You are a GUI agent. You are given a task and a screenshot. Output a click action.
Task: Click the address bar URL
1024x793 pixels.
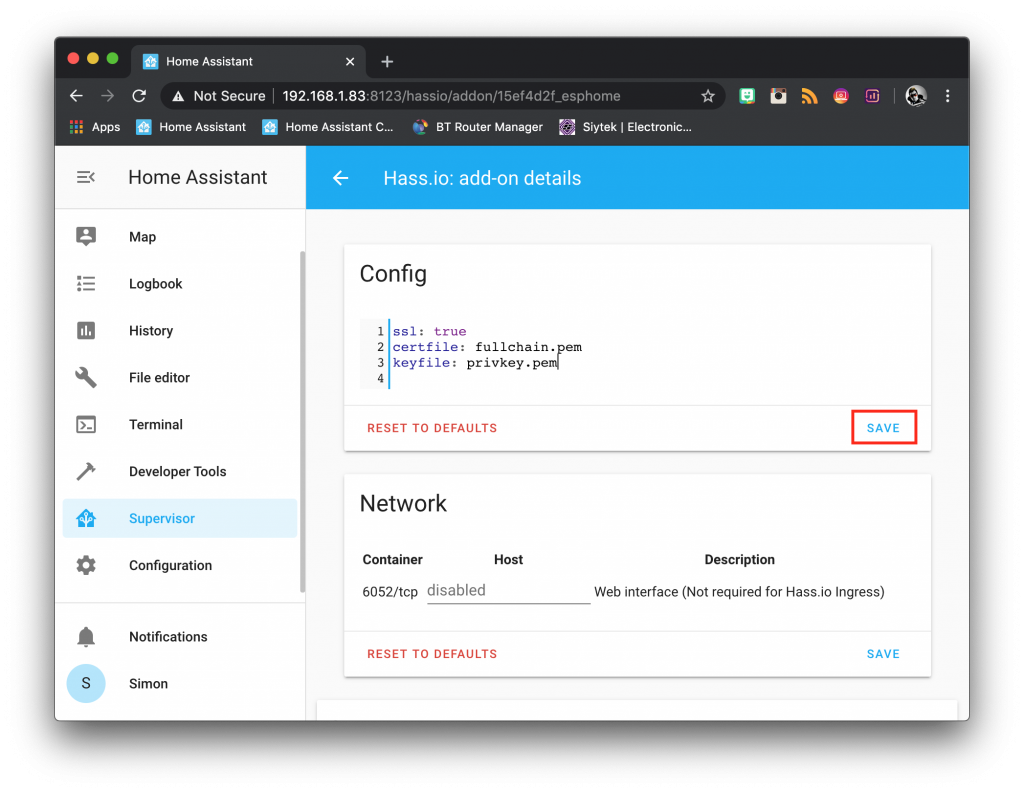pyautogui.click(x=451, y=96)
